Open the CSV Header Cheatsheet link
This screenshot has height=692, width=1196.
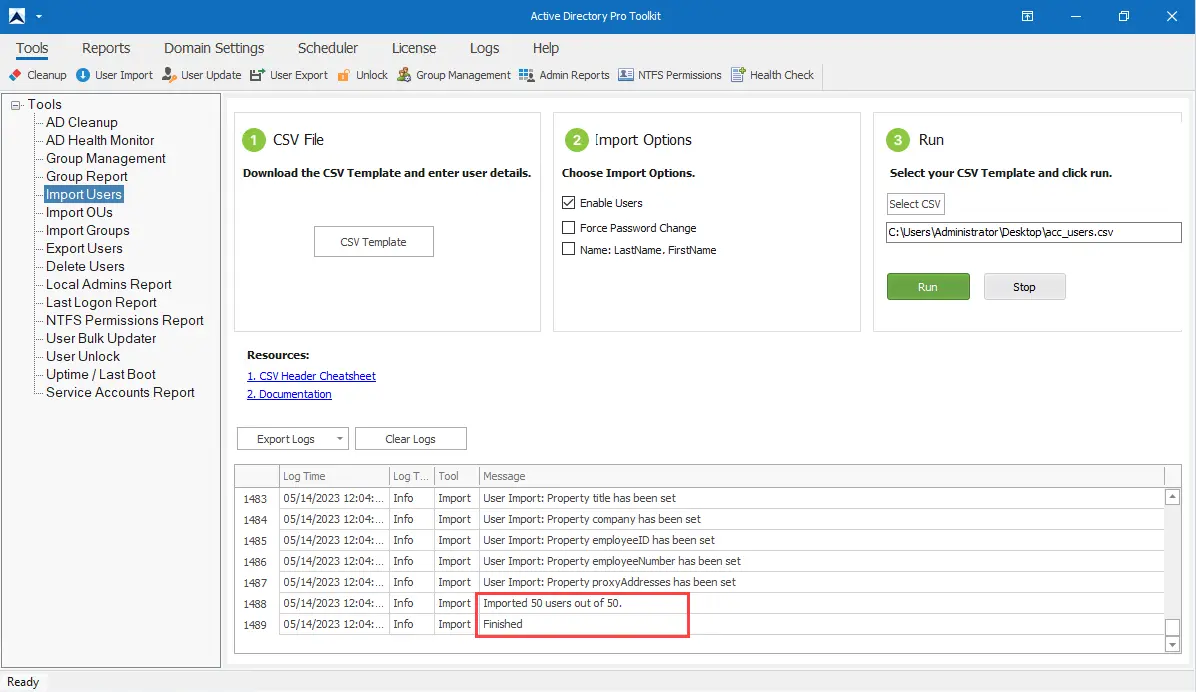point(311,376)
